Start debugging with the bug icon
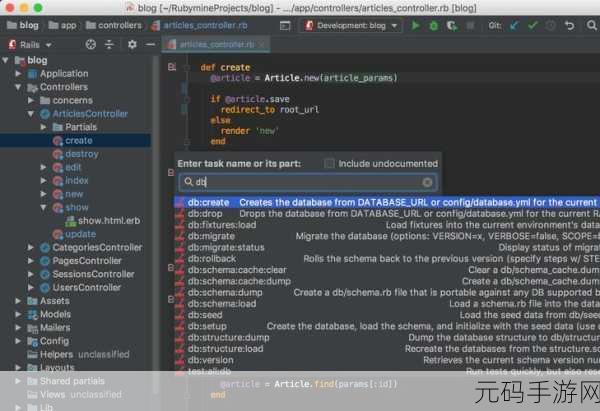 click(434, 26)
